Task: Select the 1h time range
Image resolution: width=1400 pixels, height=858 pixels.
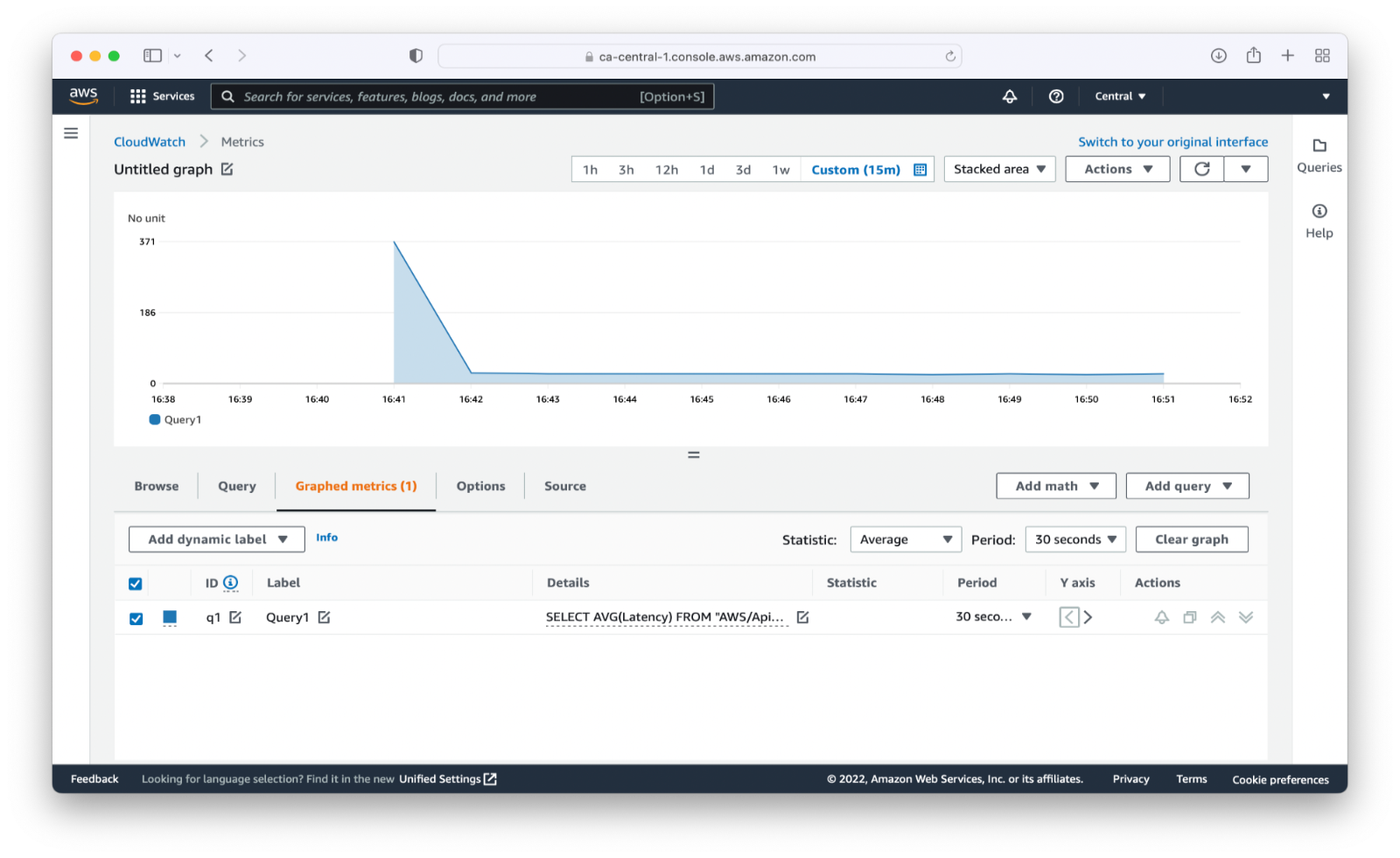Action: coord(591,170)
